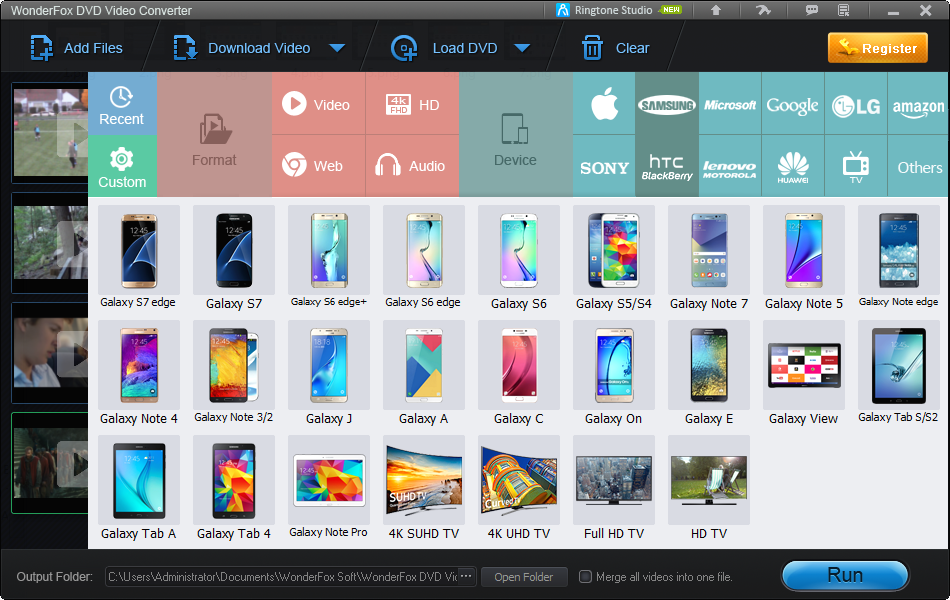Click the orange Register button
This screenshot has width=950, height=600.
(877, 48)
